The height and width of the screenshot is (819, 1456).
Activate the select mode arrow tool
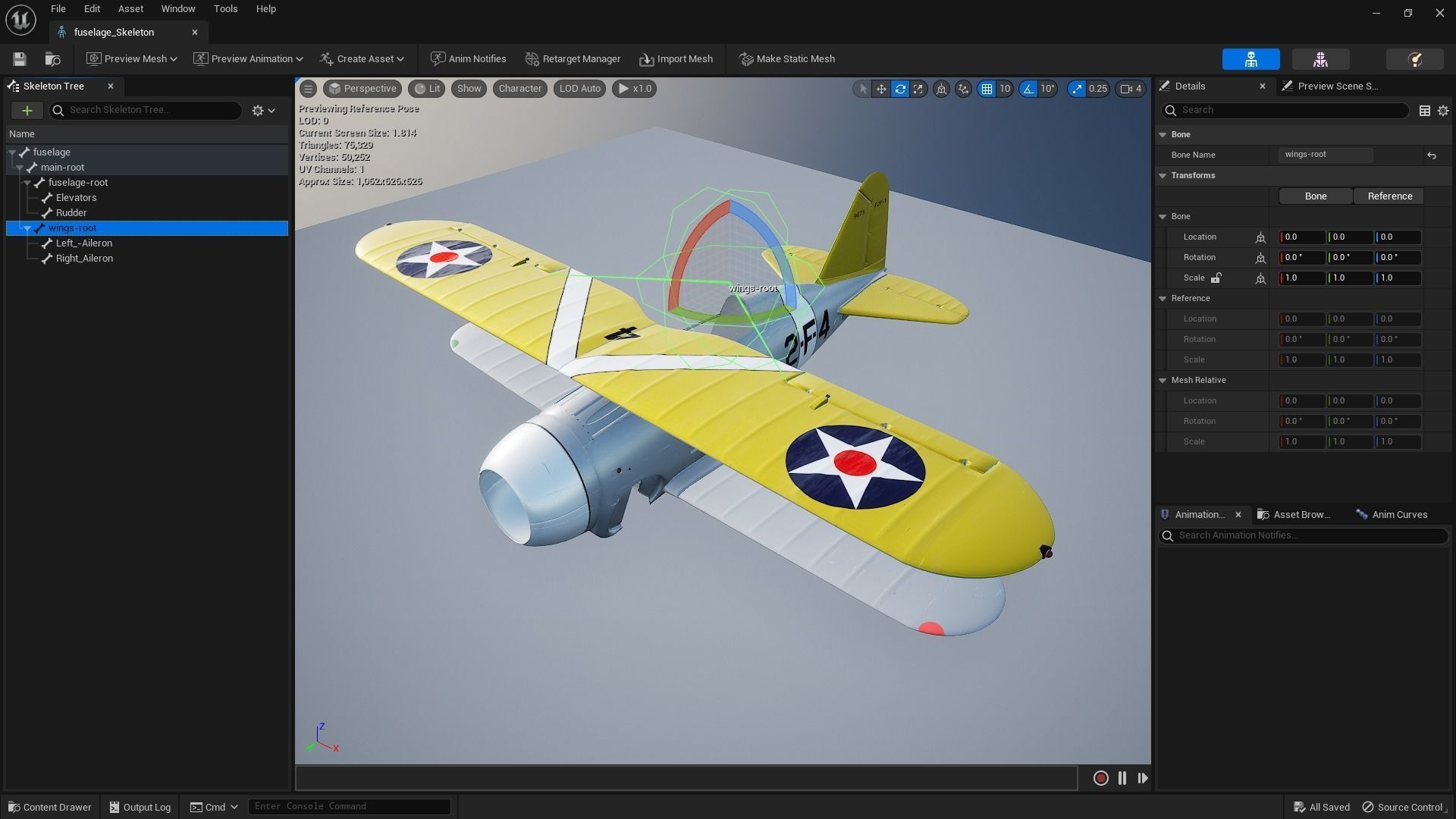click(x=862, y=89)
